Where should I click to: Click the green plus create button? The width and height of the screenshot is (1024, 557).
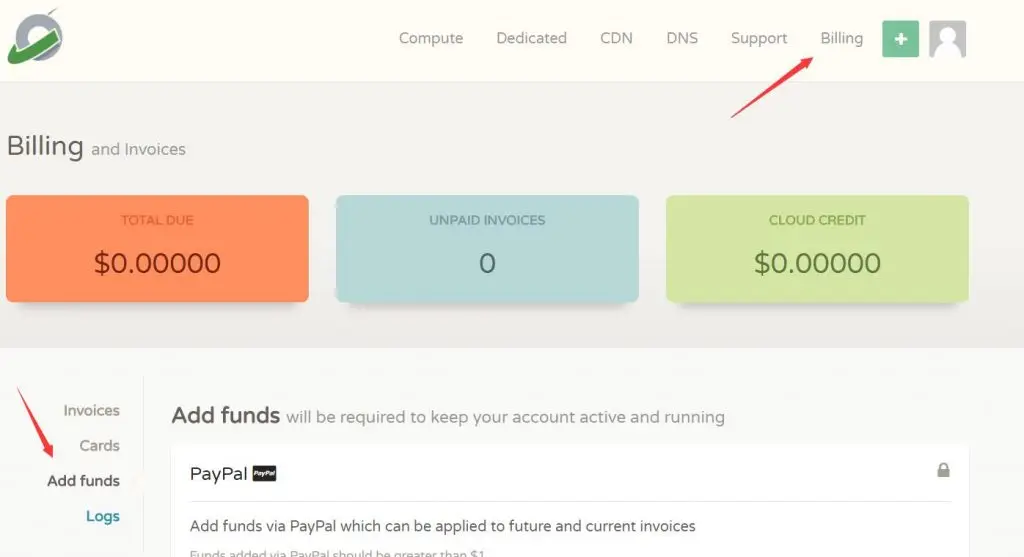[900, 39]
